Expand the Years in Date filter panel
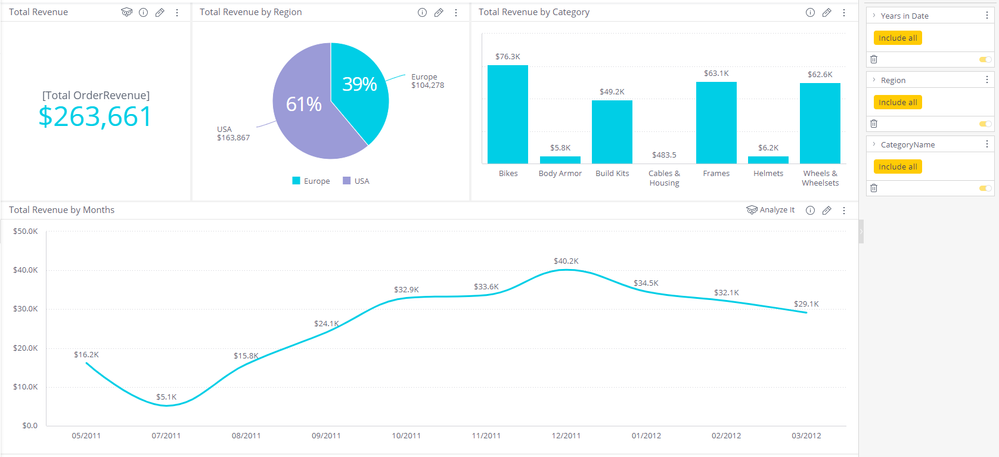 [x=874, y=16]
